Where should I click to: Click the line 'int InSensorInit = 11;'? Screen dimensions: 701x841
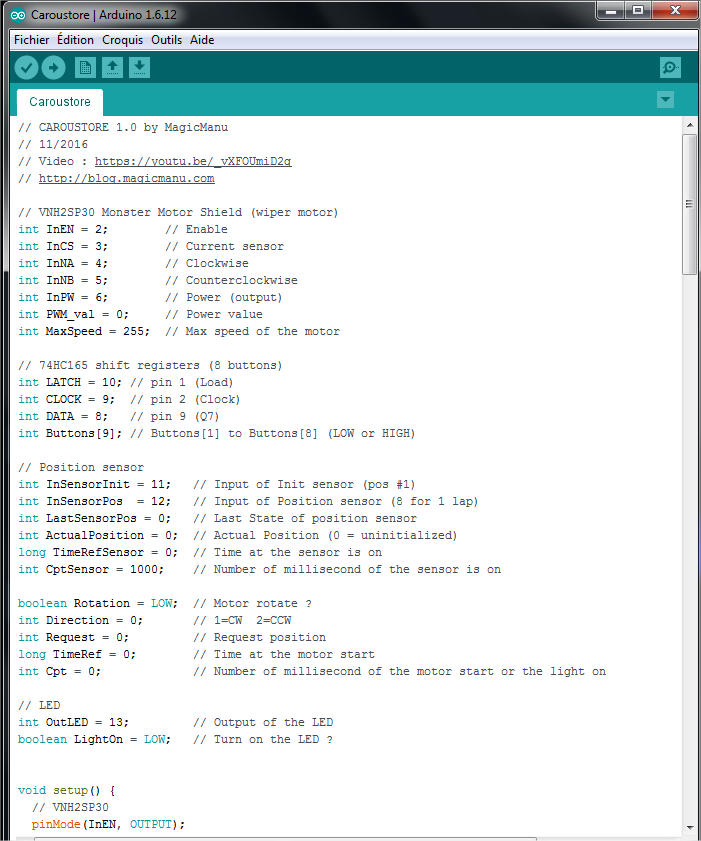click(94, 484)
